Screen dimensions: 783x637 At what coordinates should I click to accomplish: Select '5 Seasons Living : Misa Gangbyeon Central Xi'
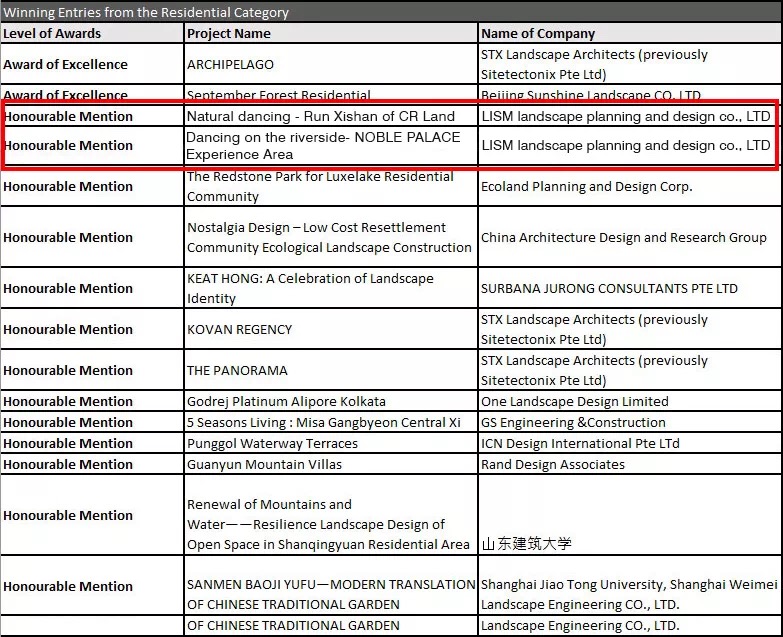click(324, 422)
